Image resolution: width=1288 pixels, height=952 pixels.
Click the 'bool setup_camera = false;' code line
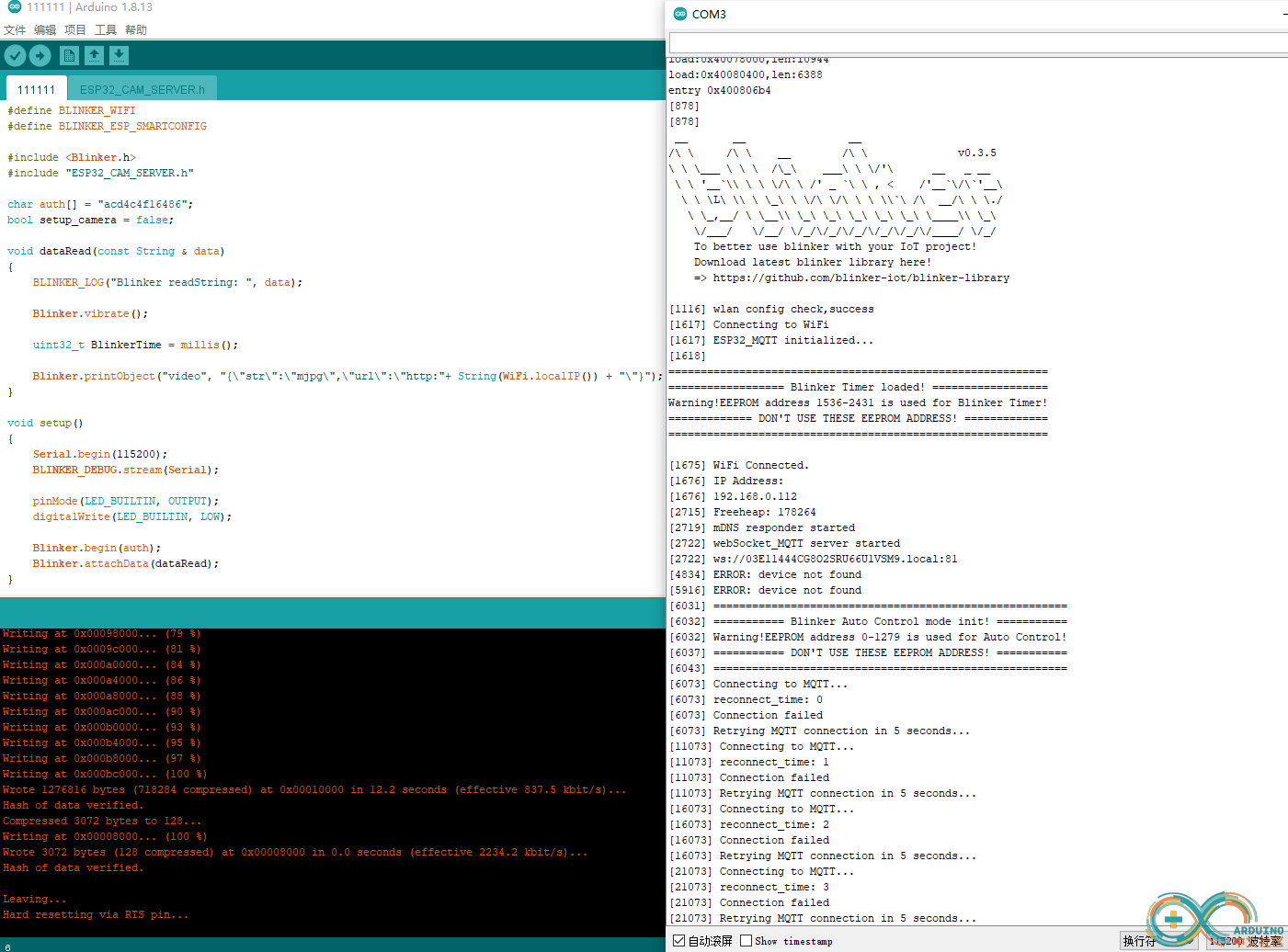click(90, 220)
